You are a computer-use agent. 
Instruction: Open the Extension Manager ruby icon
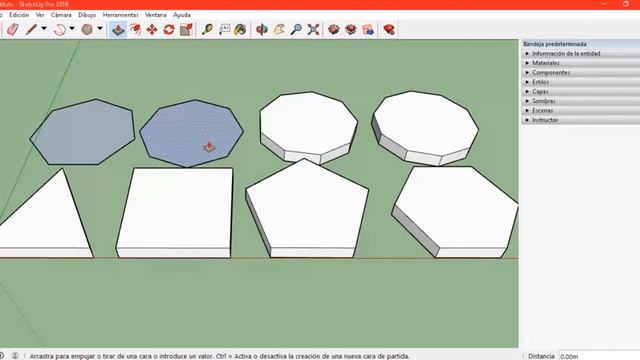point(389,29)
